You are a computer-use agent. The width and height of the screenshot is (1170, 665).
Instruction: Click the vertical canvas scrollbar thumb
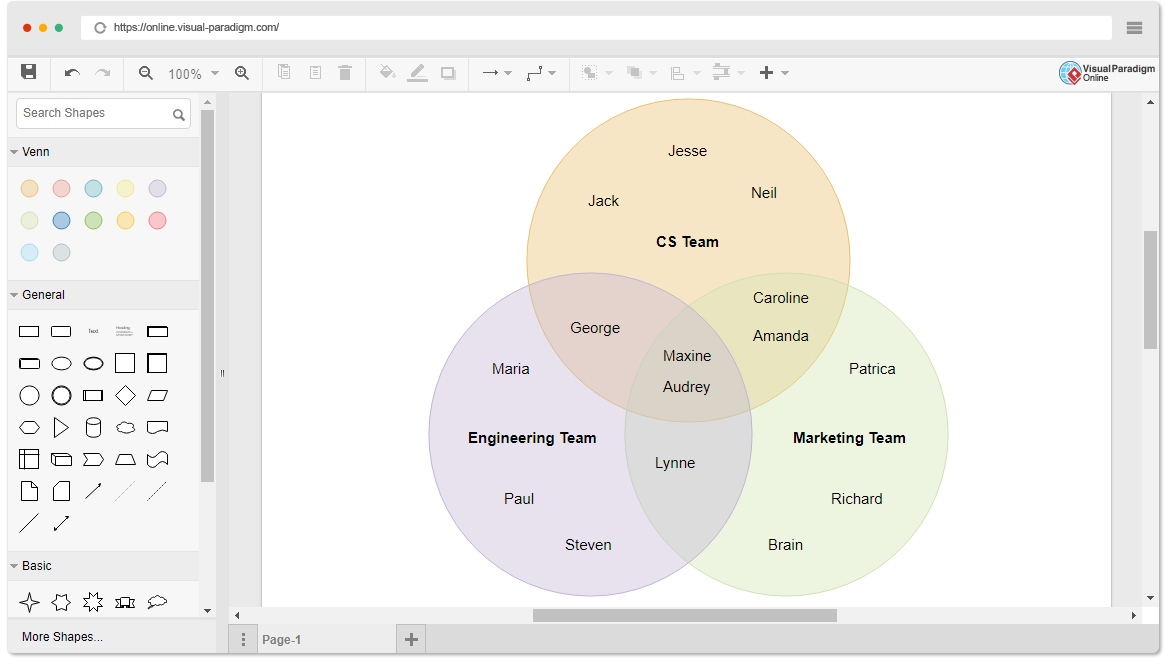(x=1150, y=290)
